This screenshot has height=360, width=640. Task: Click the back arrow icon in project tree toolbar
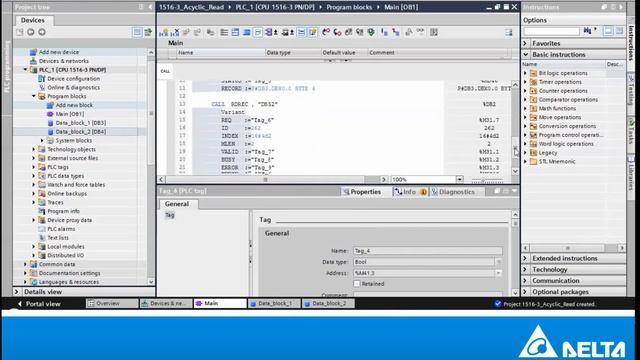(31, 32)
